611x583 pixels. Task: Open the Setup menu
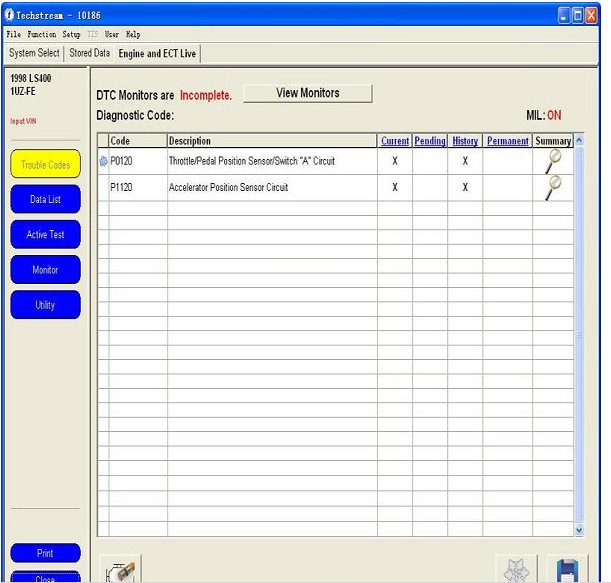pos(71,34)
